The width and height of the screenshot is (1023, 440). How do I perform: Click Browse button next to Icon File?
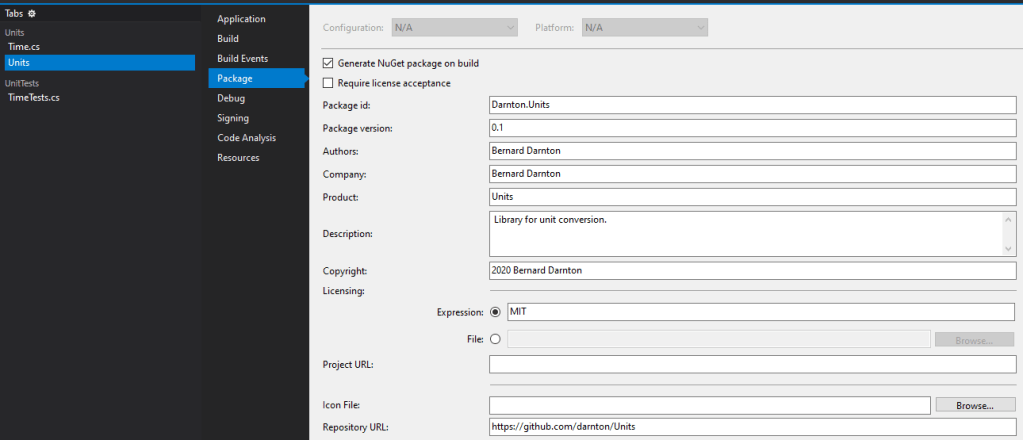[x=973, y=405]
